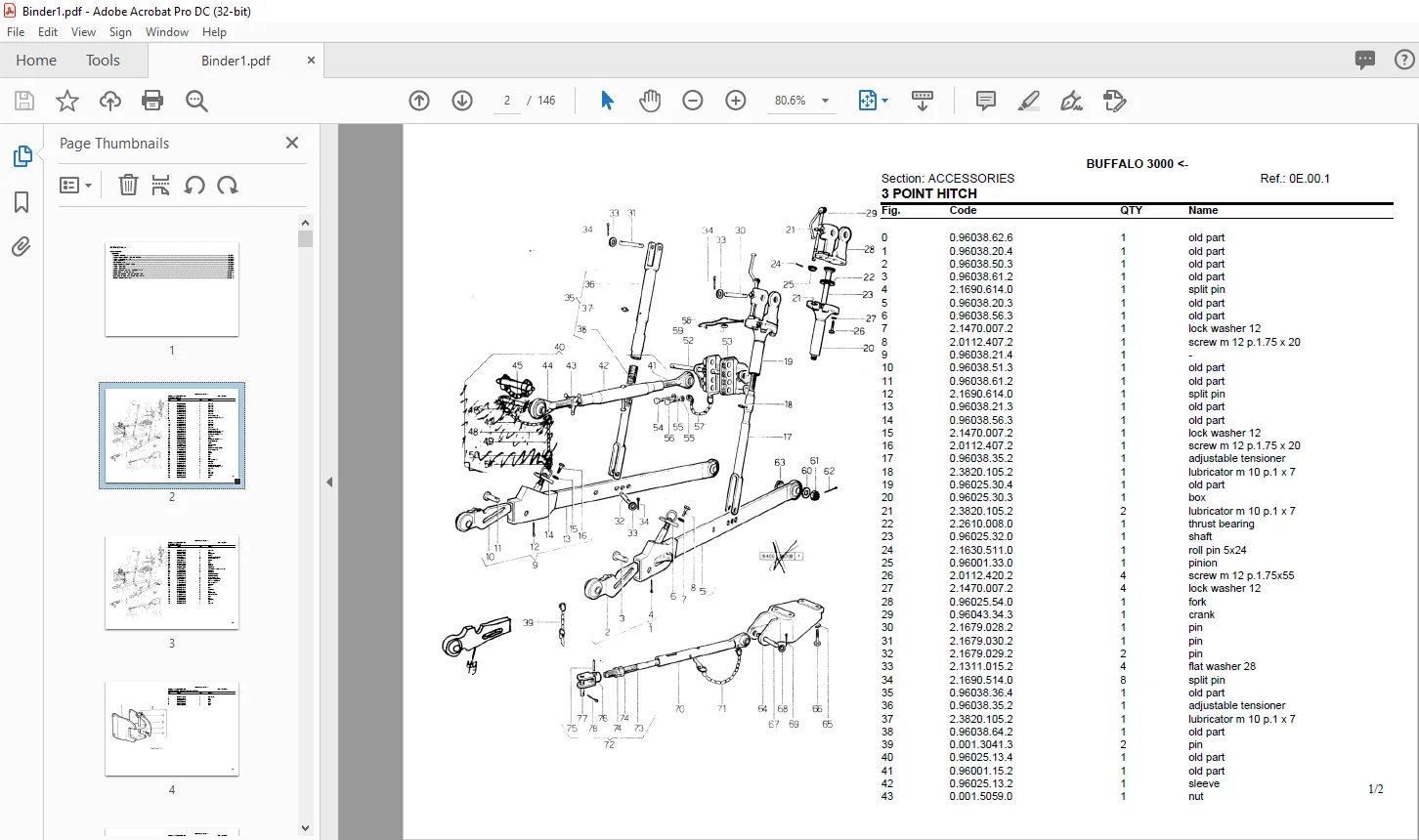
Task: Open the File menu
Action: coord(16,32)
